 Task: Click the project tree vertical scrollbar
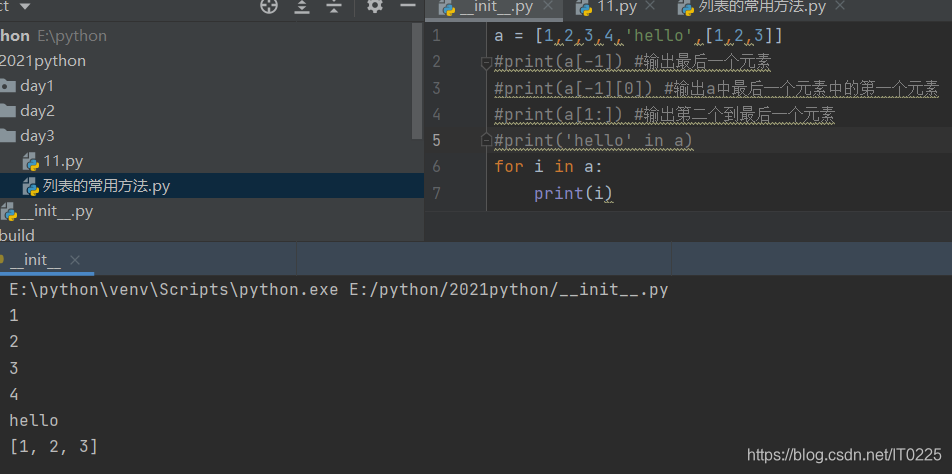tap(417, 81)
